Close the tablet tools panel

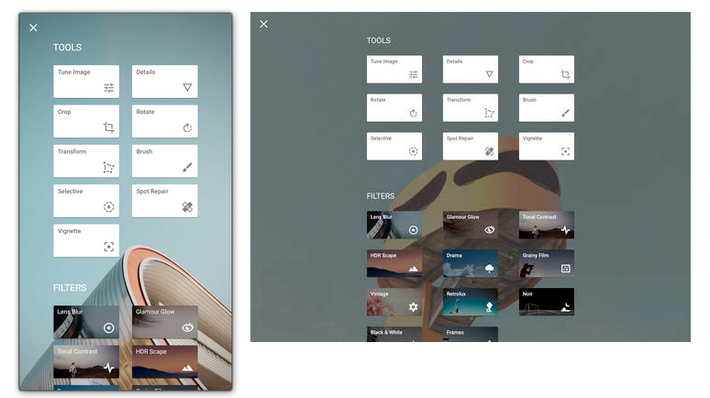(264, 24)
